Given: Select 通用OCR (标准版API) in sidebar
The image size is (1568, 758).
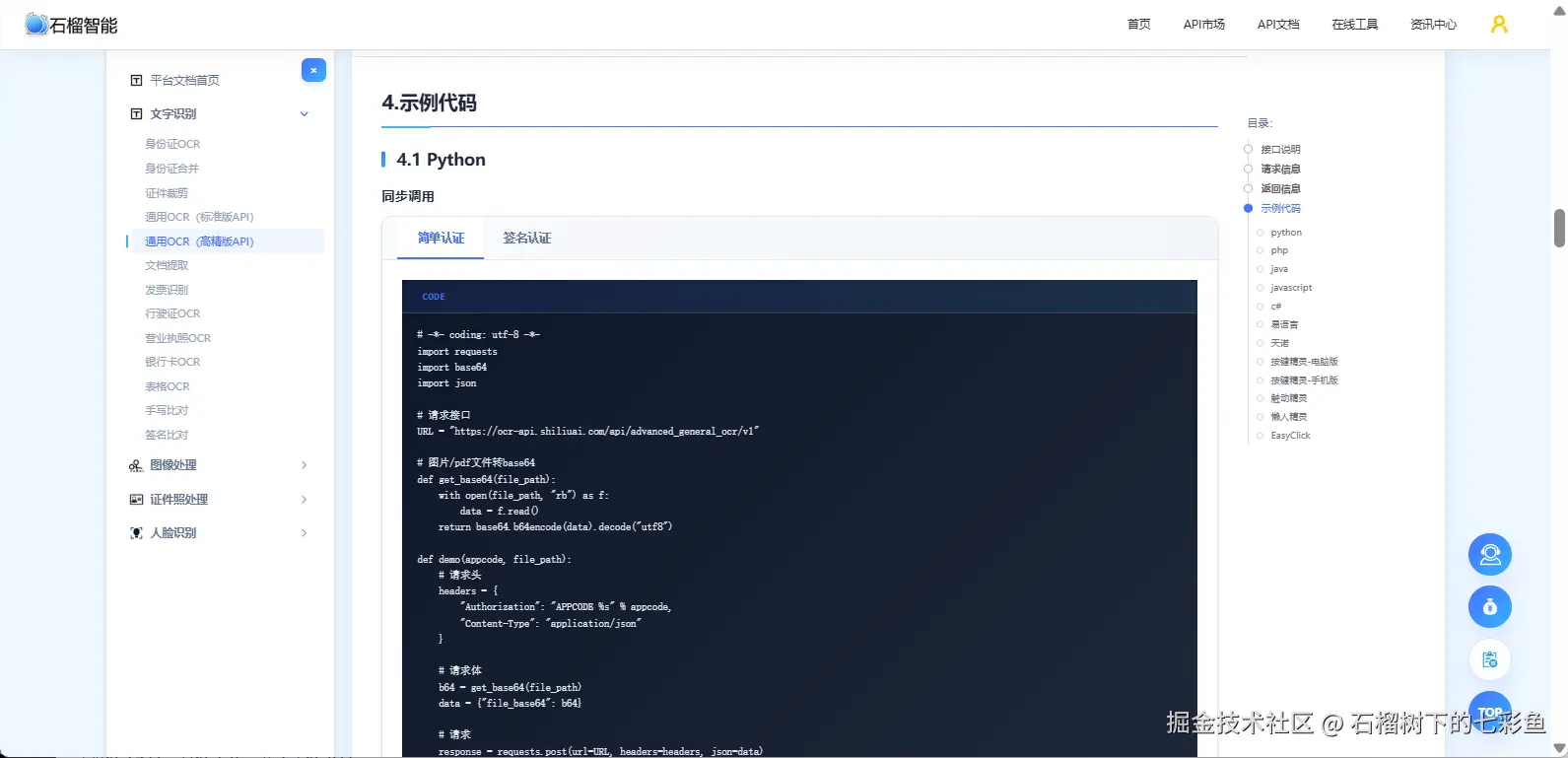Looking at the screenshot, I should pos(199,217).
